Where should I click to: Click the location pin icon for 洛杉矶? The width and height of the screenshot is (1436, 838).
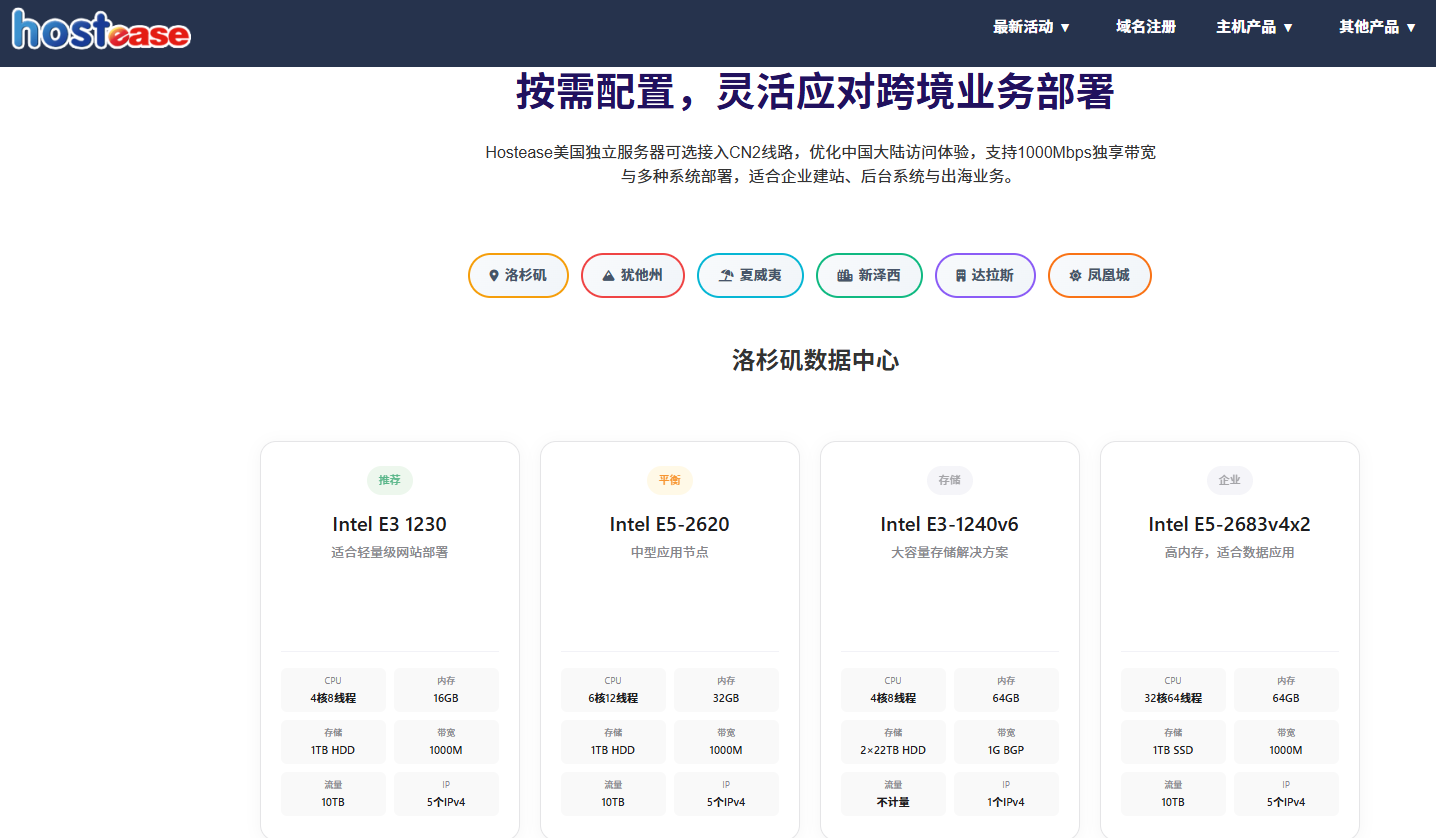tap(493, 276)
